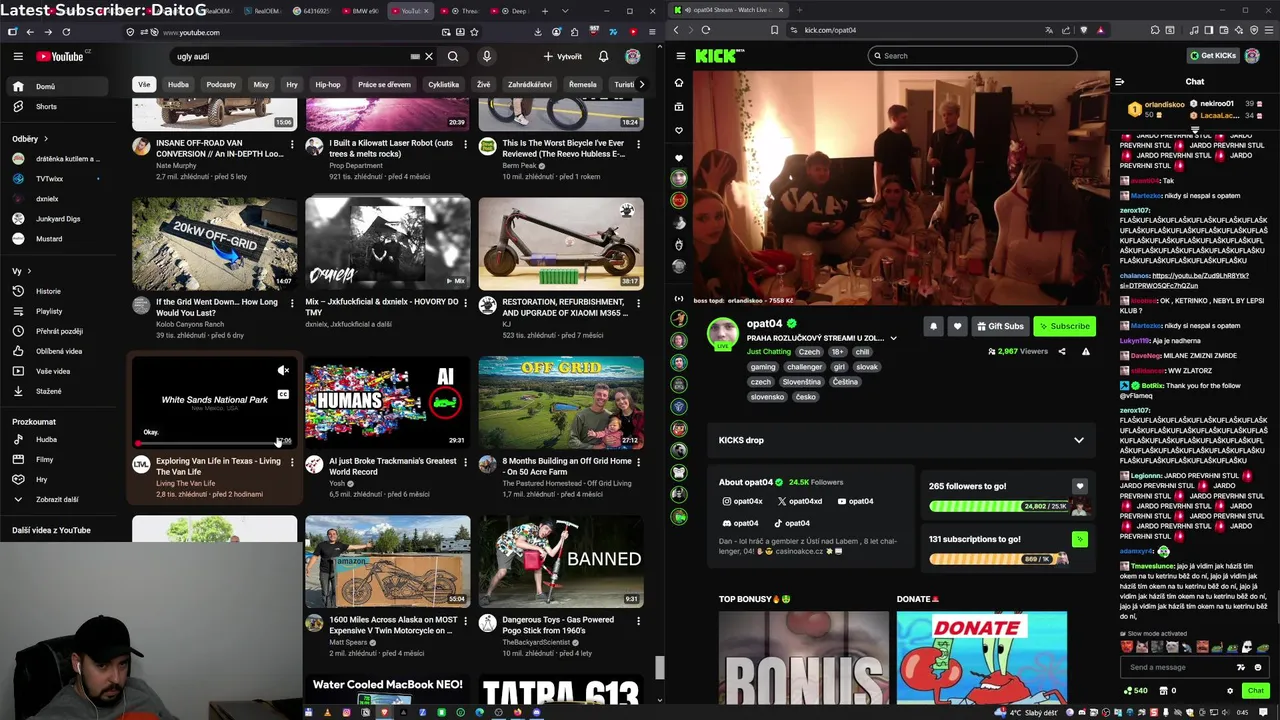The height and width of the screenshot is (720, 1280).
Task: Go to Kick home sidebar icon
Action: (679, 83)
